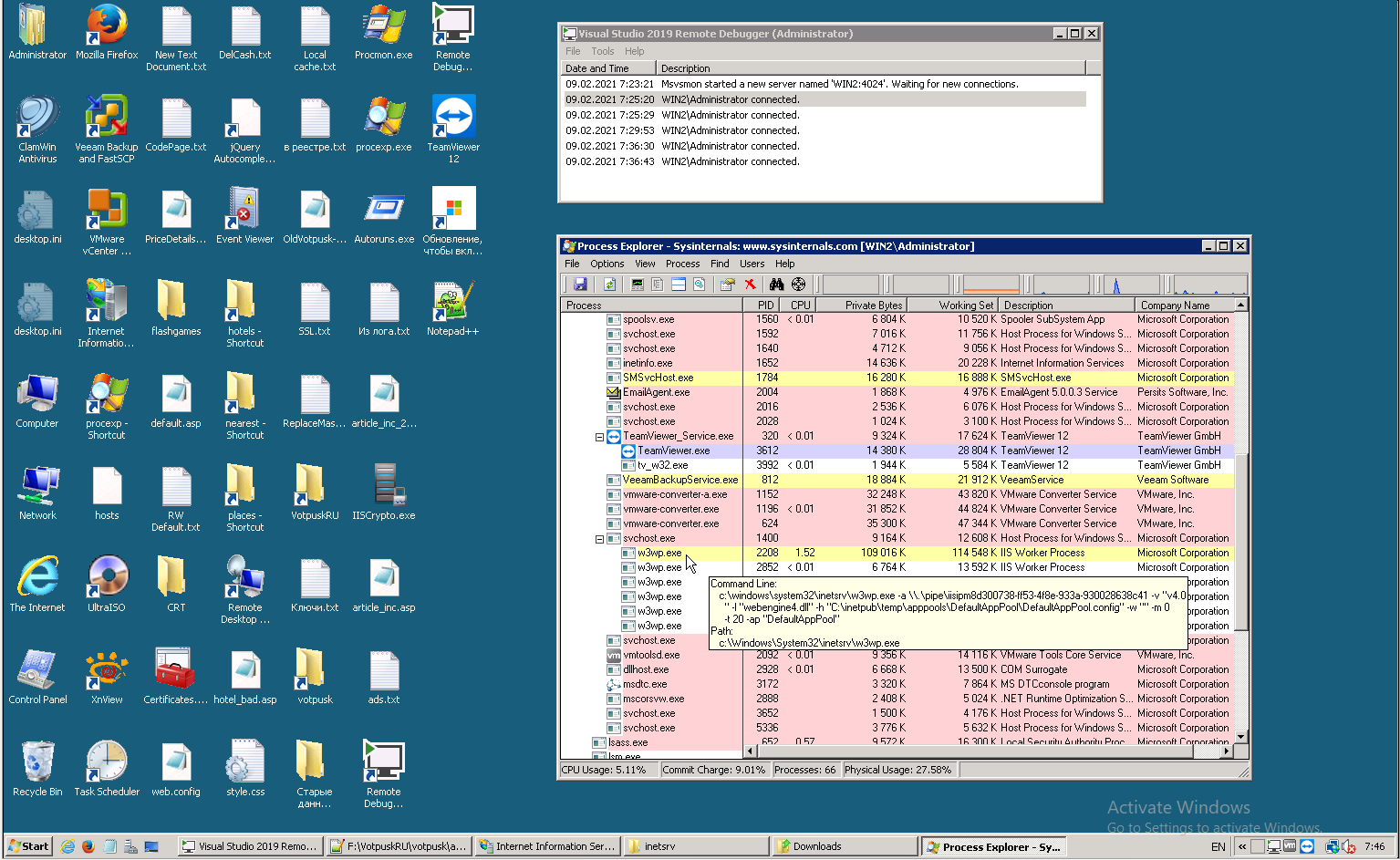Sort by the CPU column header
Image resolution: width=1400 pixels, height=860 pixels.
point(799,306)
